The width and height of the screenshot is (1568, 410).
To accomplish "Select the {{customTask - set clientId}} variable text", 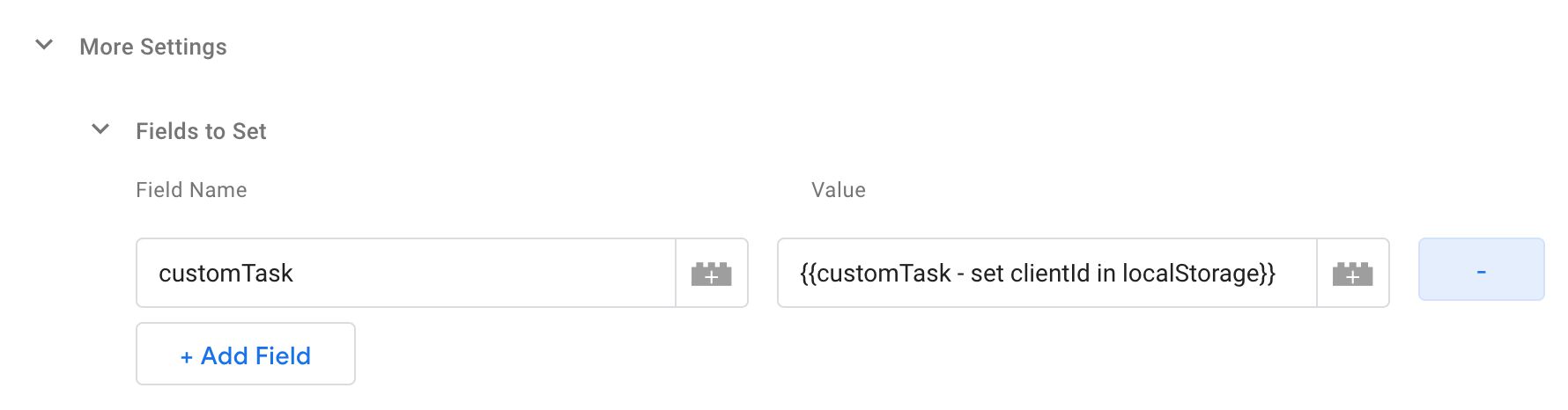I will (x=1038, y=274).
